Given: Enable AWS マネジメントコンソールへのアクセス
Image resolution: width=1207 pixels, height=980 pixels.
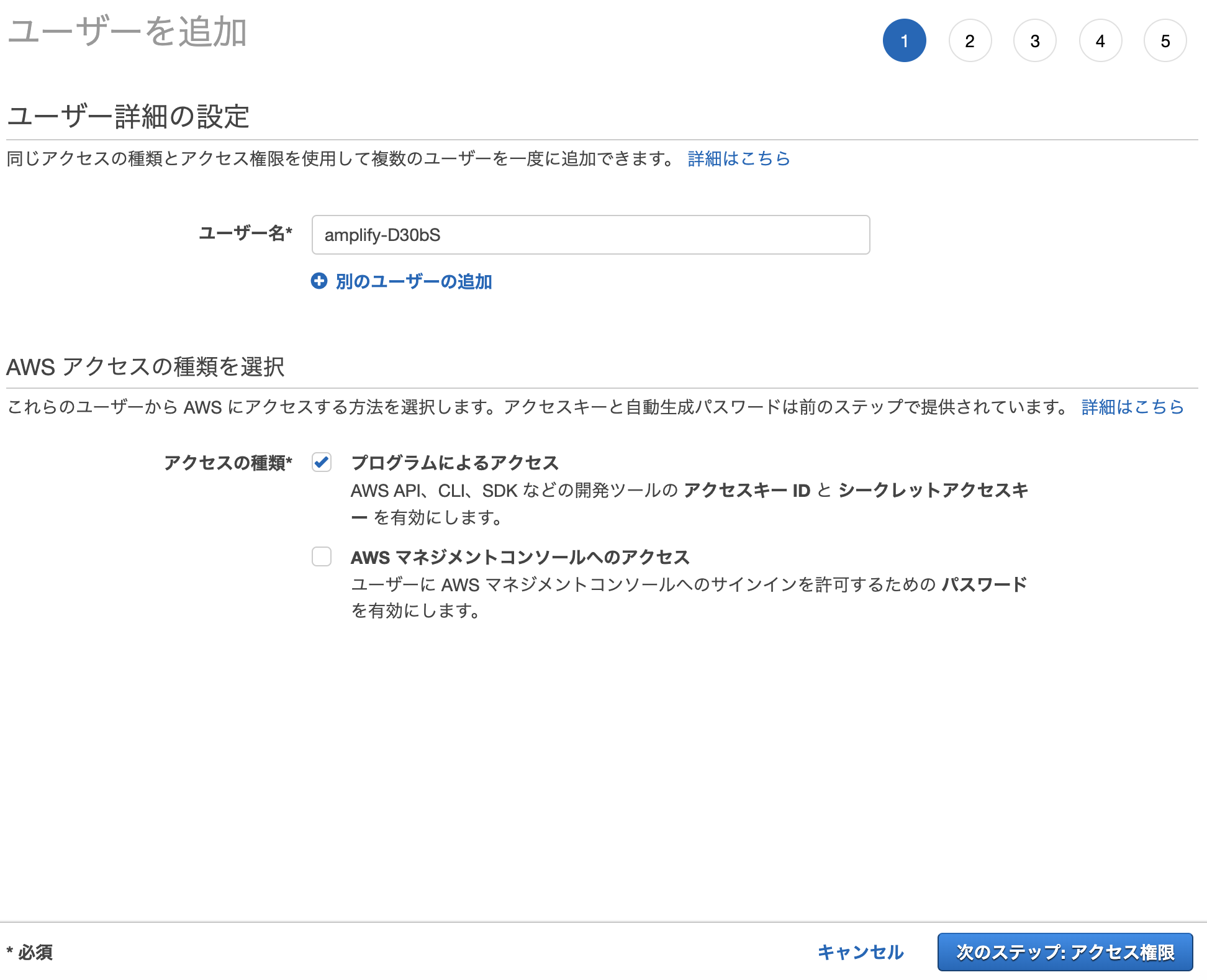Looking at the screenshot, I should [x=322, y=558].
